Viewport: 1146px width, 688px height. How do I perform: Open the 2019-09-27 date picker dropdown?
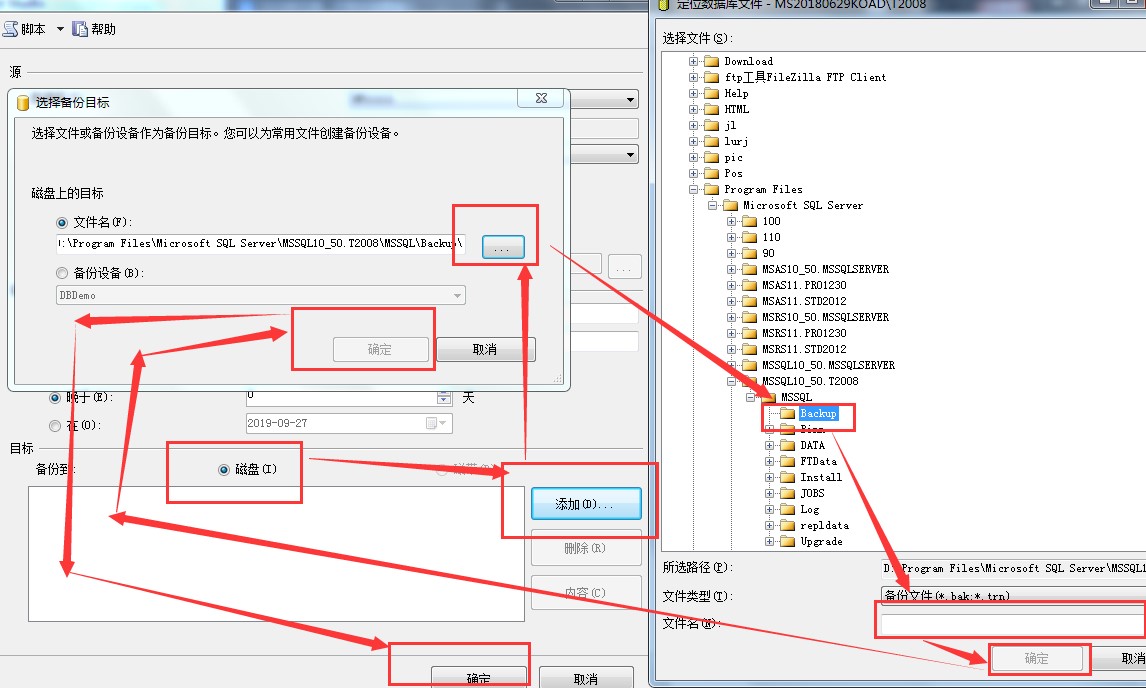(x=436, y=423)
